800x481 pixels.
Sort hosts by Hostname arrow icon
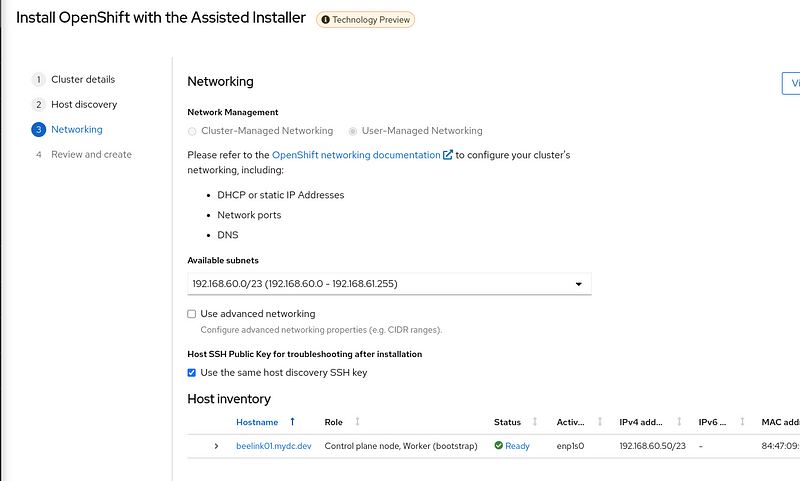(x=292, y=421)
